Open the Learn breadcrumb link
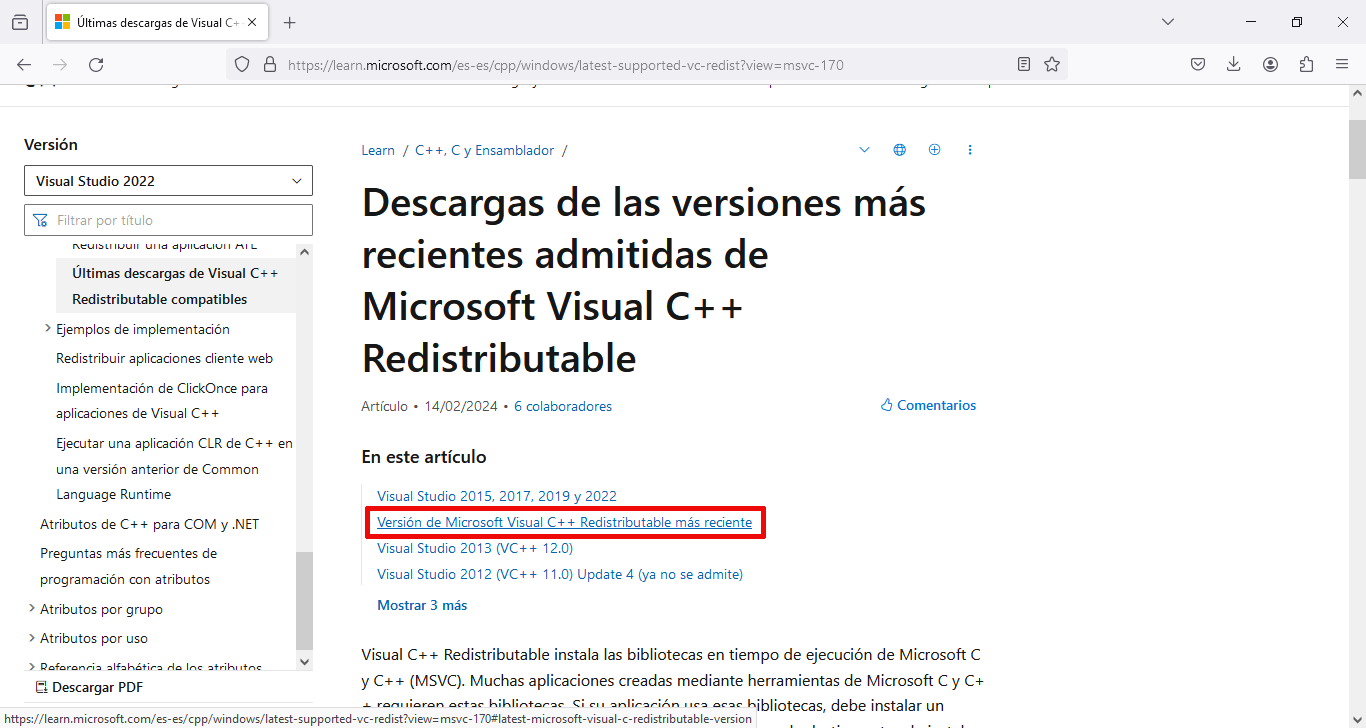1366x728 pixels. (378, 150)
